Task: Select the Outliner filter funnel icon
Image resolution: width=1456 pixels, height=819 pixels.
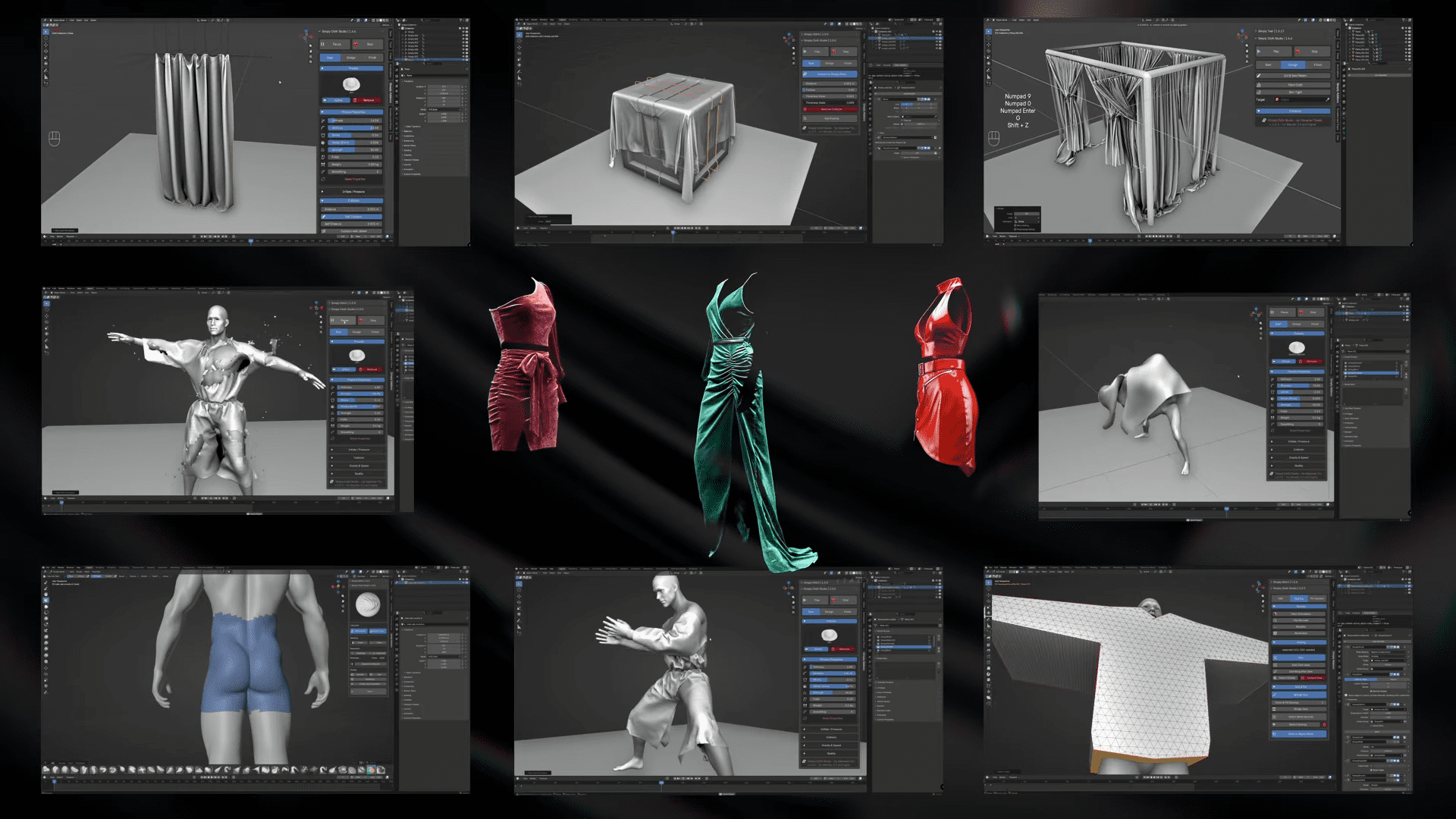Action: 461,20
